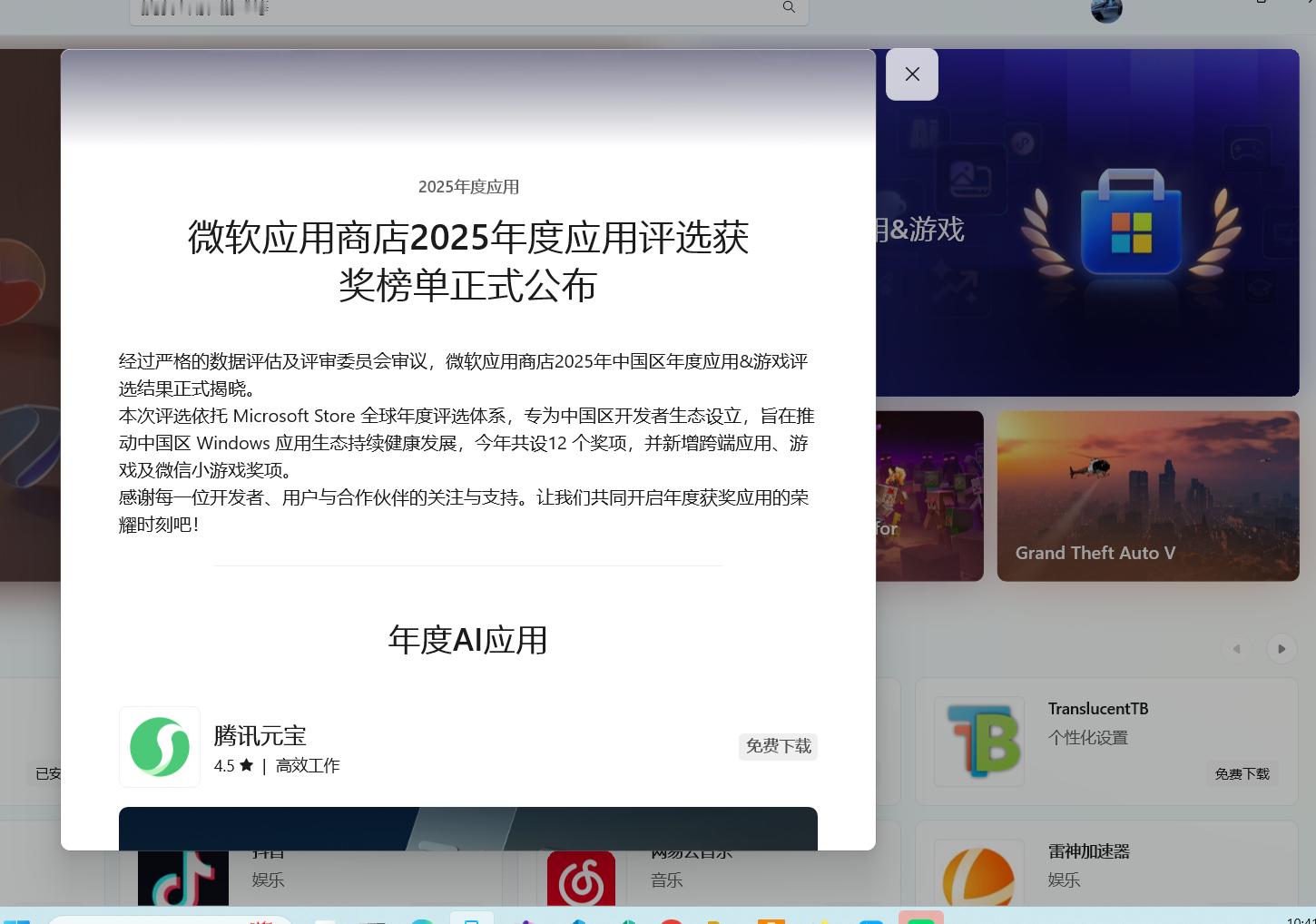Download TranslucentTB via its 免费下载 button
This screenshot has height=924, width=1316.
pyautogui.click(x=1242, y=774)
